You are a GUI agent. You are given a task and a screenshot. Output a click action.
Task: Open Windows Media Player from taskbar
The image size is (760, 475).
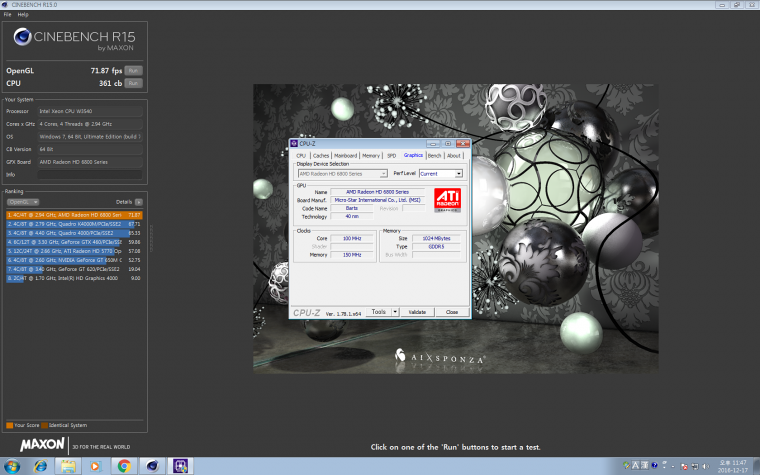click(95, 466)
